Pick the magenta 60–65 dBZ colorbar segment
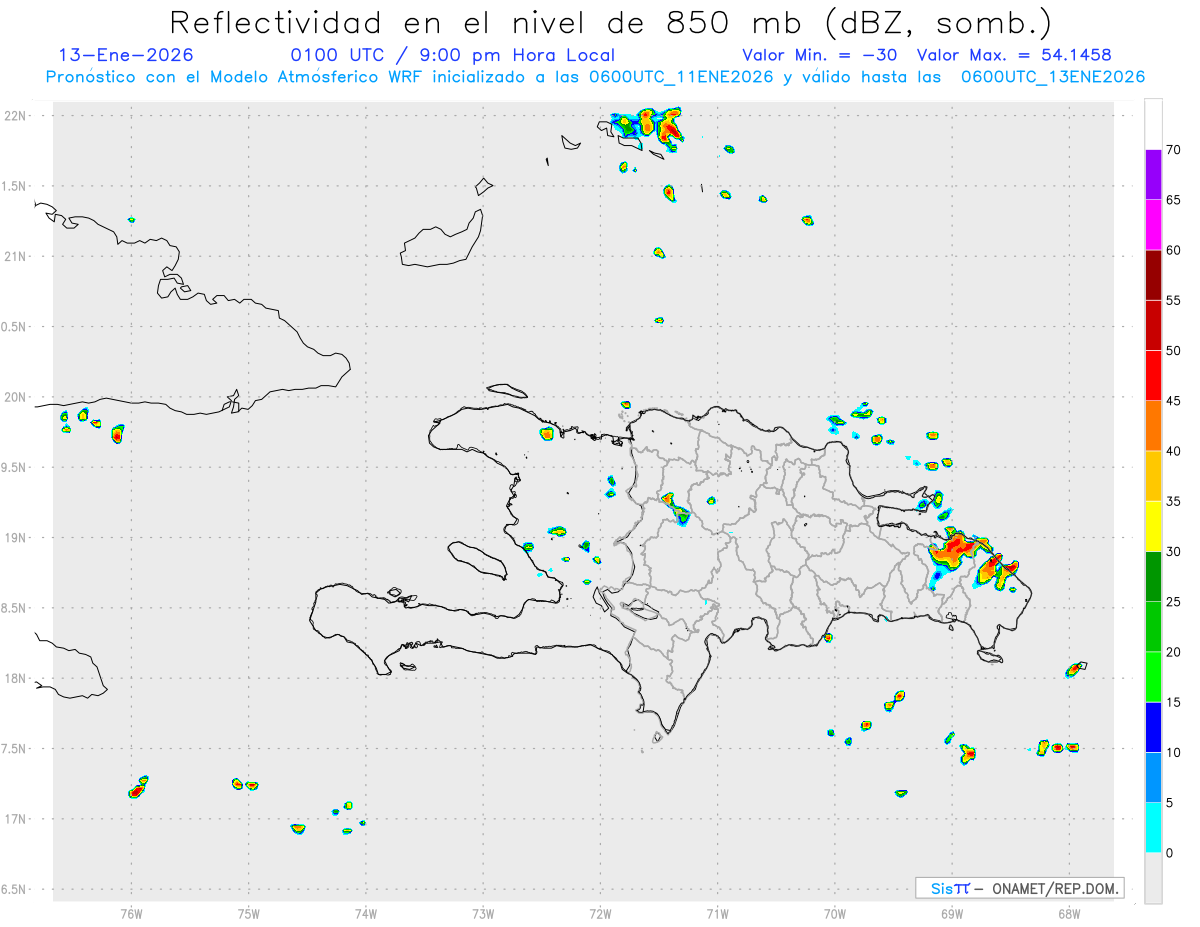This screenshot has width=1200, height=927. click(x=1153, y=225)
